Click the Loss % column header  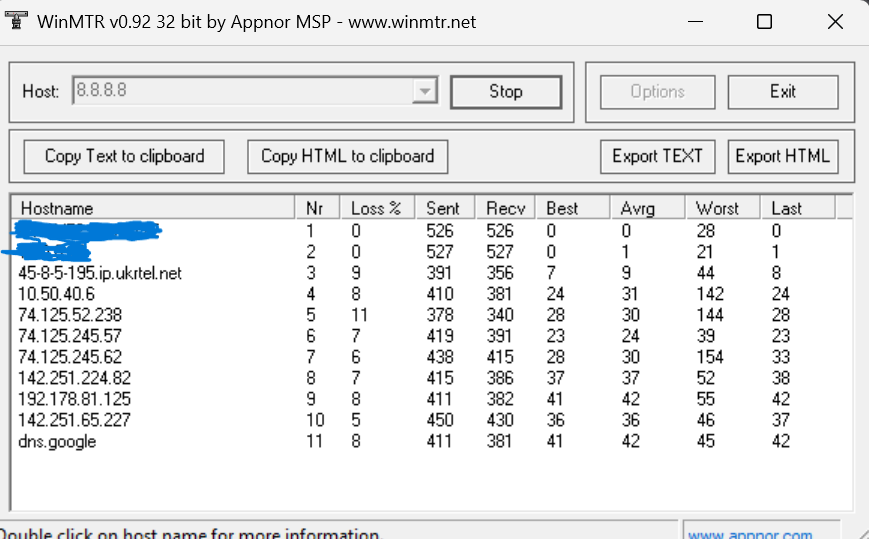point(376,208)
